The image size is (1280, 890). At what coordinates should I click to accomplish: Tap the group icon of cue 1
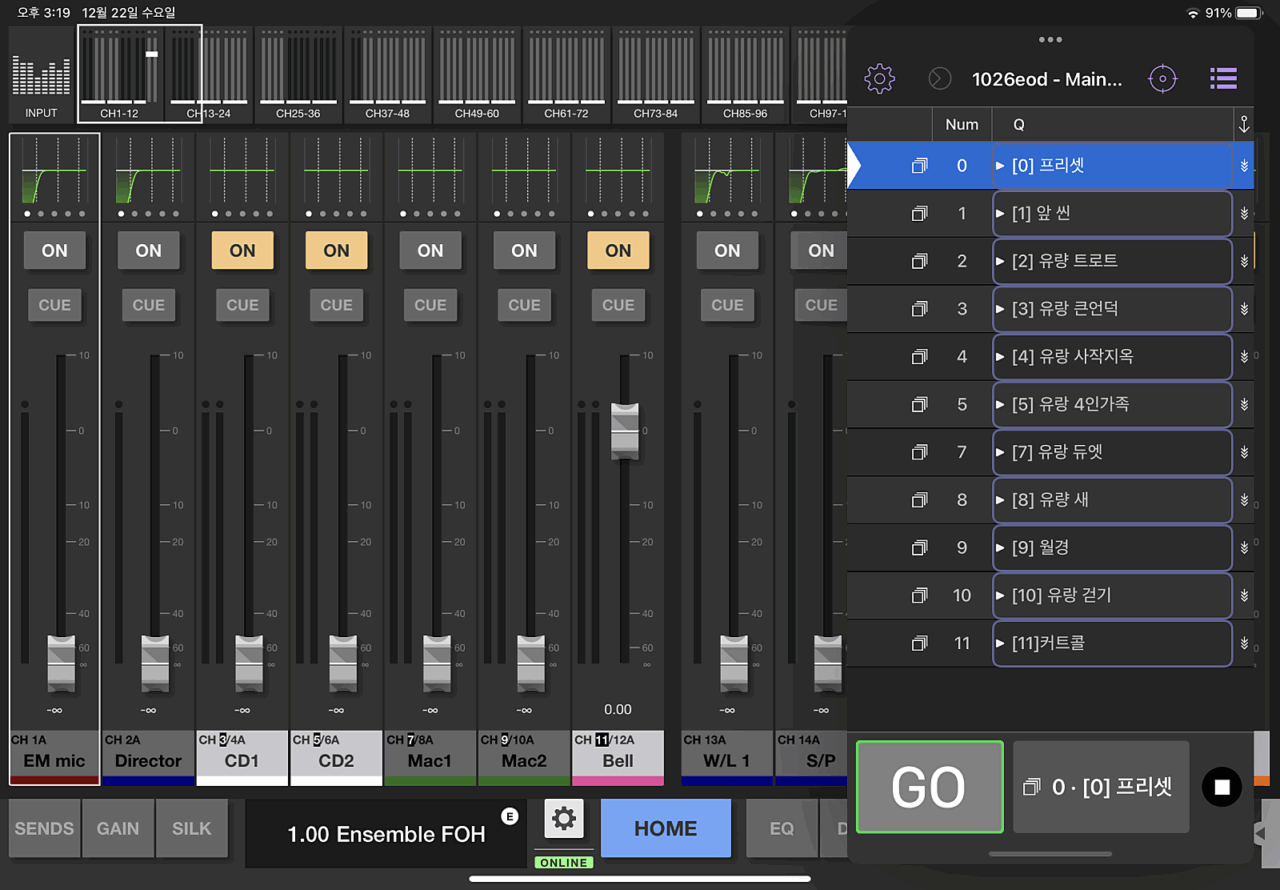pos(919,214)
